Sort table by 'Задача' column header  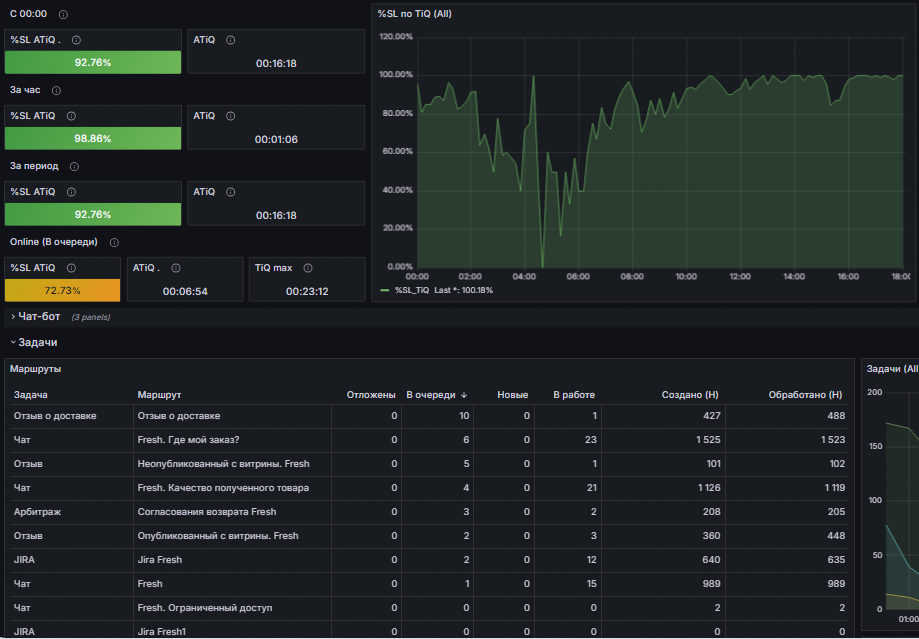(30, 395)
